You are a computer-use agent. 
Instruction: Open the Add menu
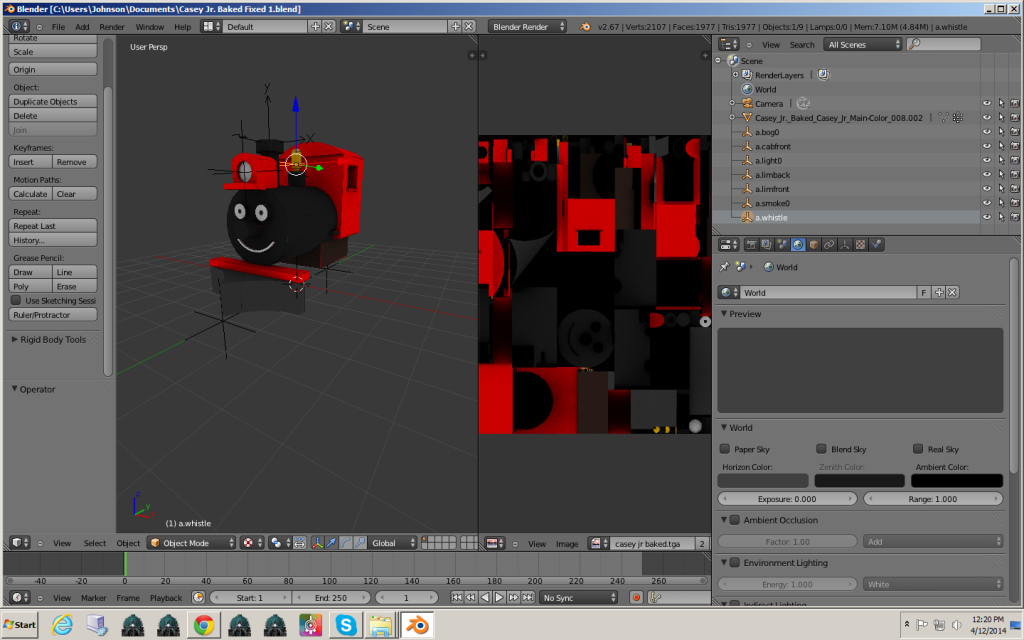[82, 27]
